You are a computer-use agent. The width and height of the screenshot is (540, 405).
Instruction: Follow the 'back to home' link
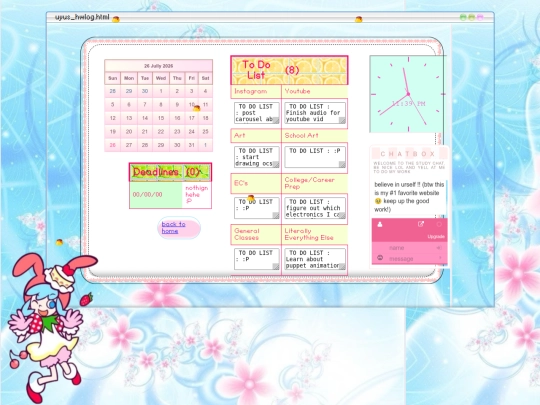tap(174, 227)
